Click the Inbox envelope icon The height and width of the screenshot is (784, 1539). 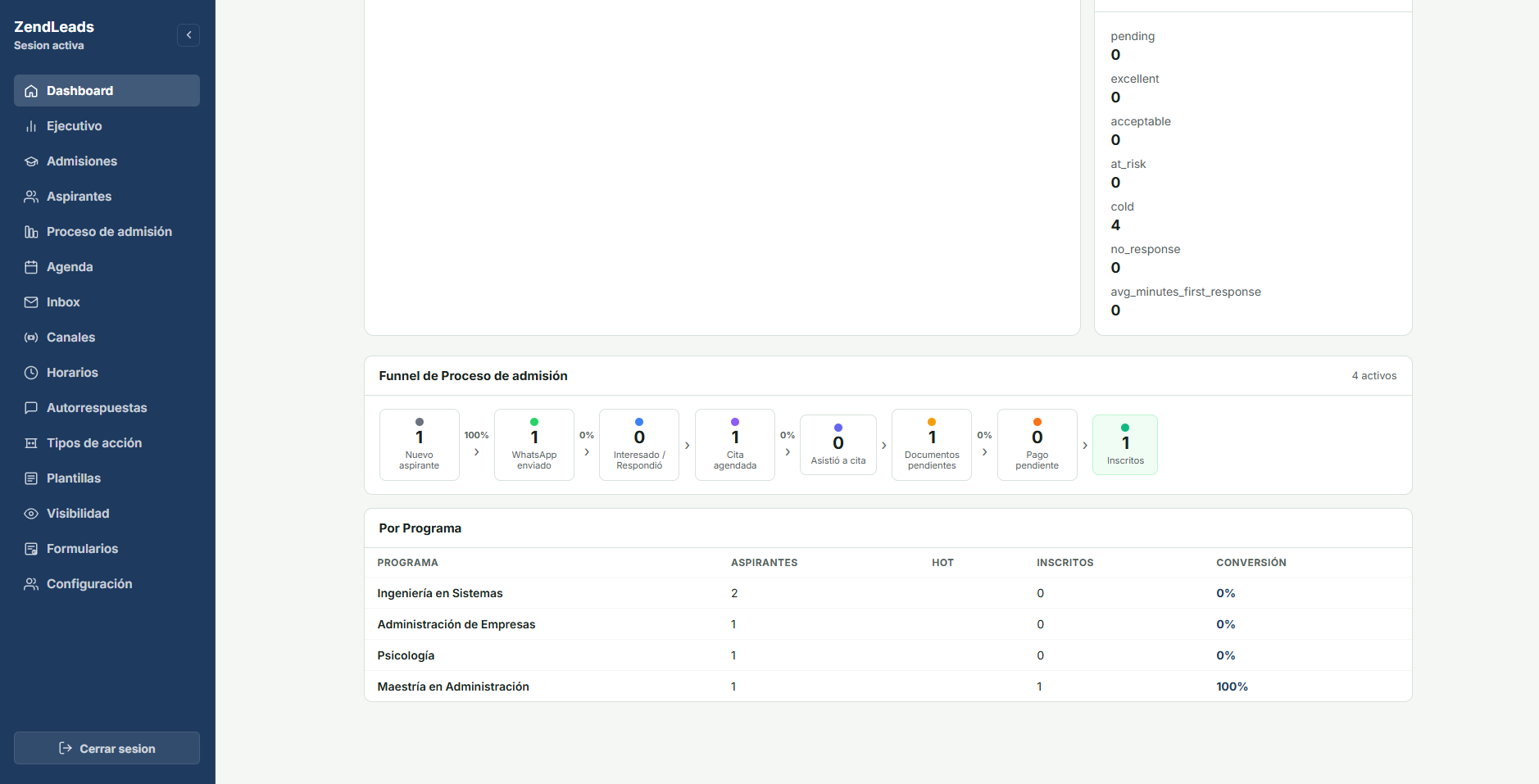point(31,302)
